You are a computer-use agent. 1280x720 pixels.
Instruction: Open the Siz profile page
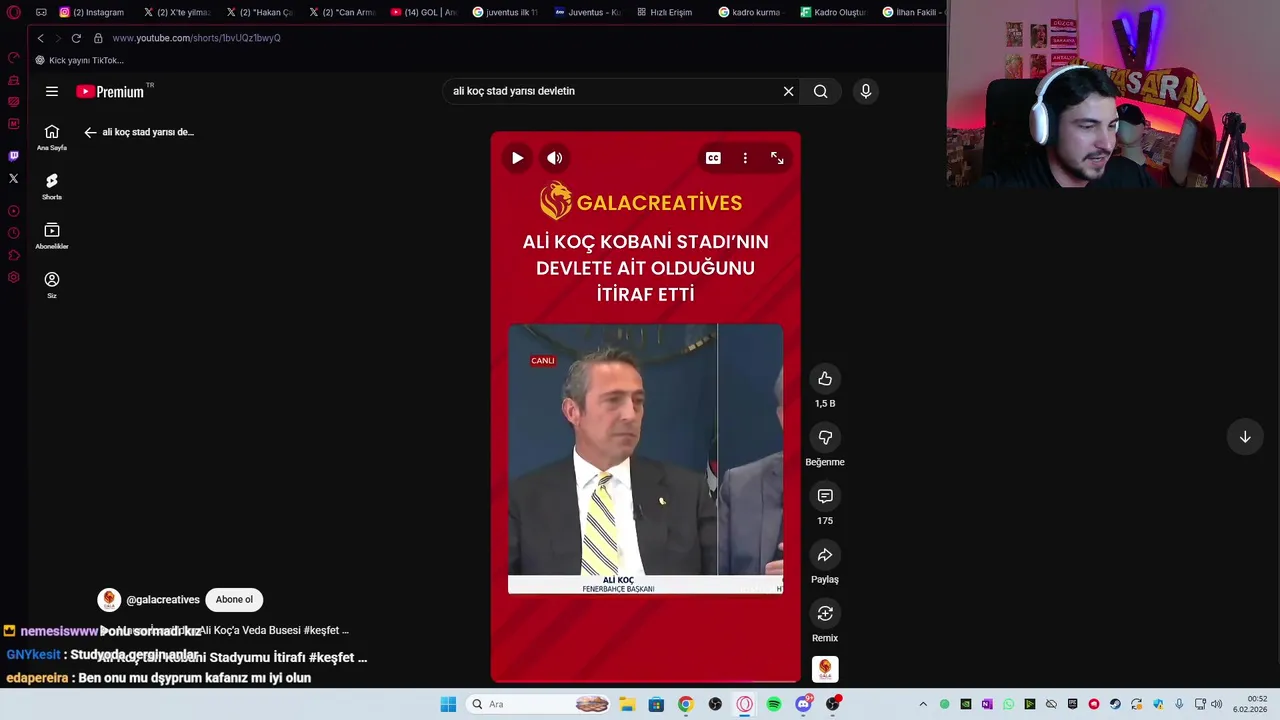52,284
